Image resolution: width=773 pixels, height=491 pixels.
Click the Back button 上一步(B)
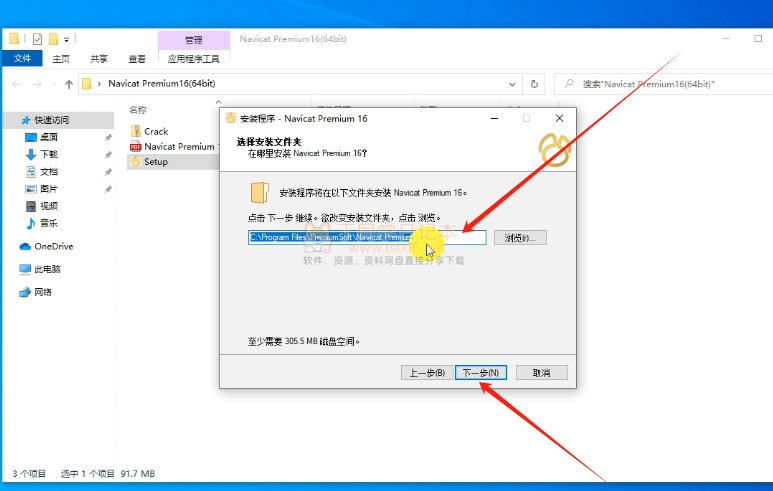427,373
